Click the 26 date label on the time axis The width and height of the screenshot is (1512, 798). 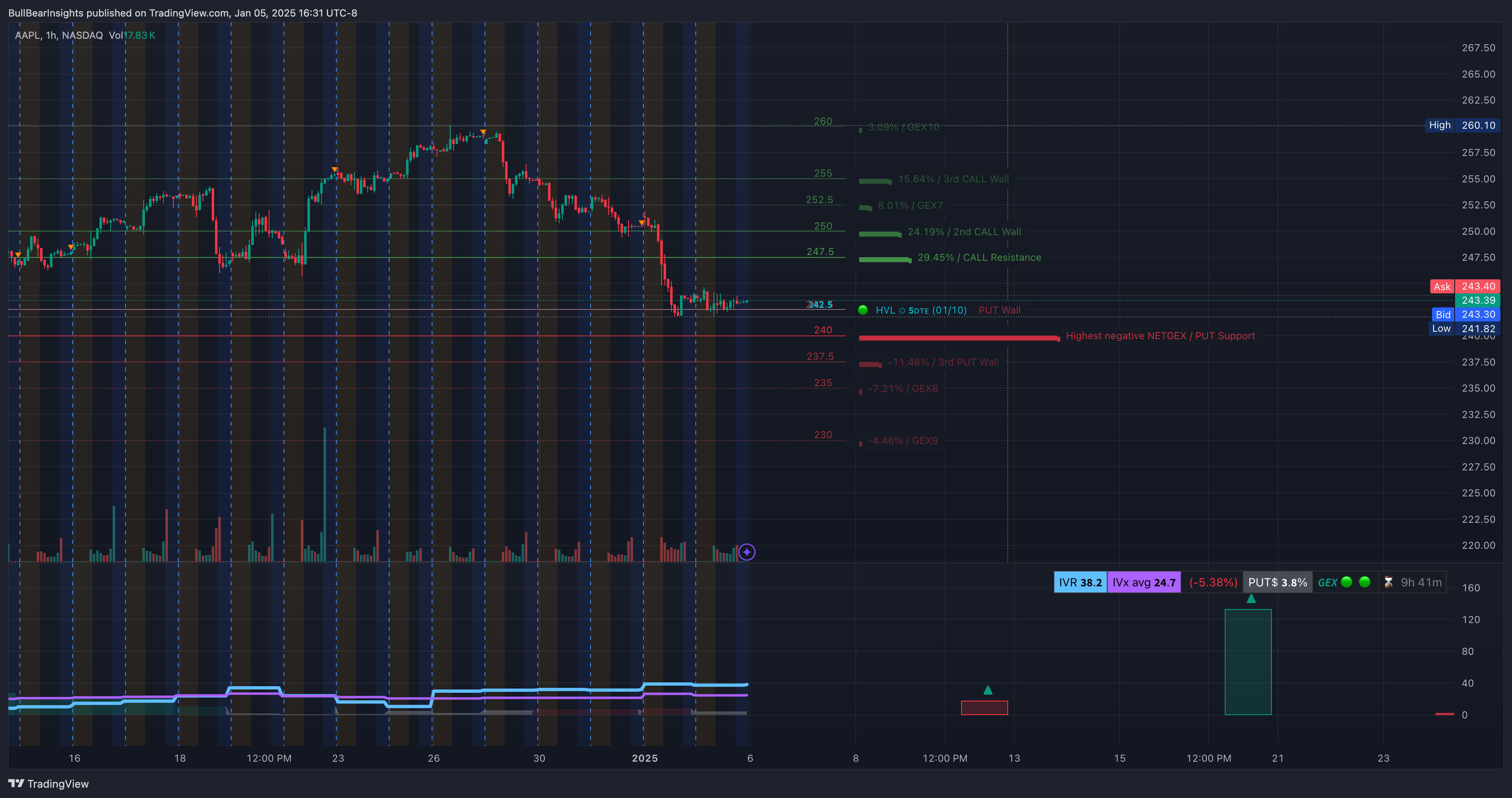433,758
